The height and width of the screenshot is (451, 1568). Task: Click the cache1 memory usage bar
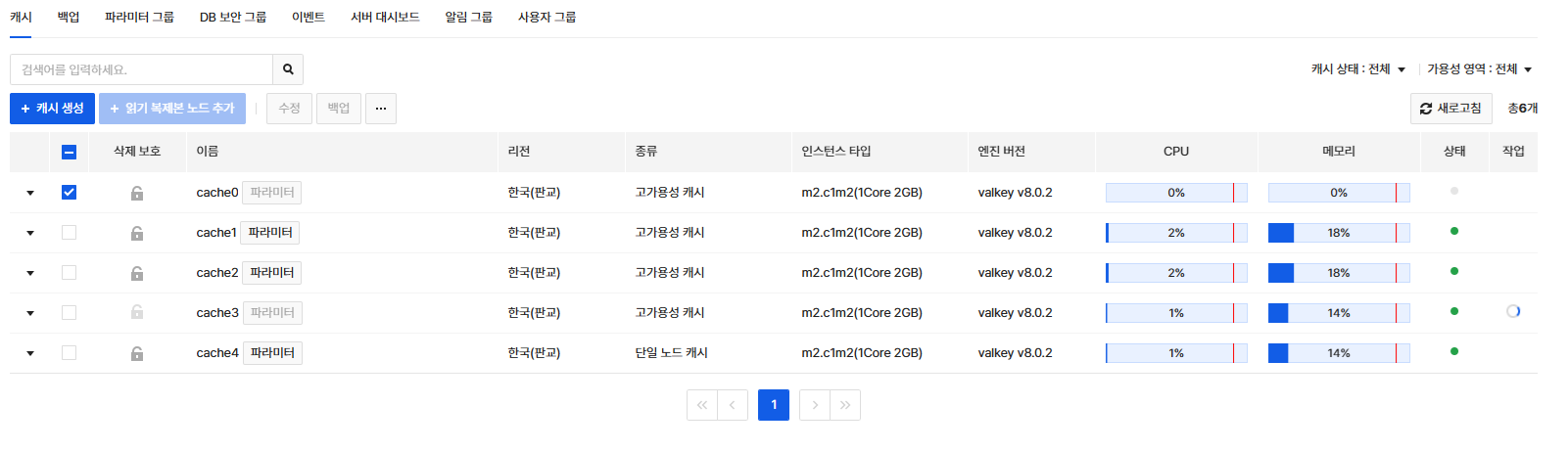[x=1338, y=233]
